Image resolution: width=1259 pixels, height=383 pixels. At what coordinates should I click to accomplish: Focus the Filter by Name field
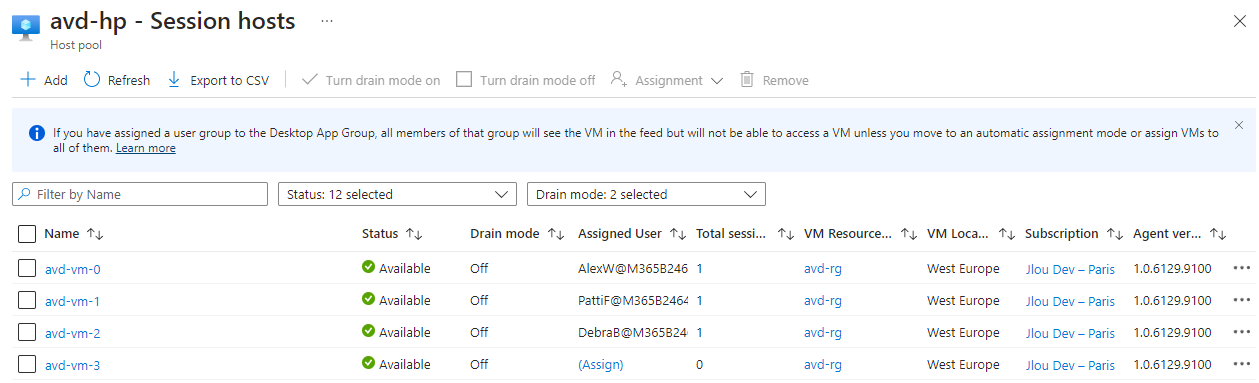[x=140, y=194]
